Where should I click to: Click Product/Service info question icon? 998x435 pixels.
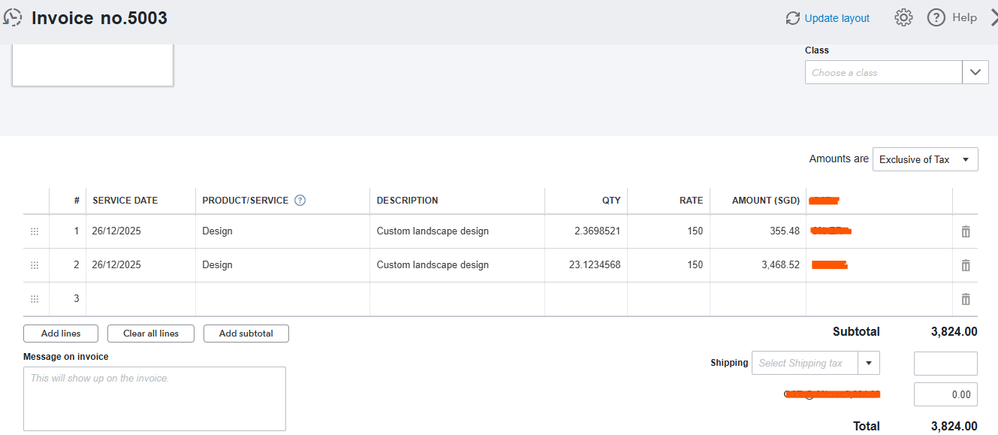pos(300,200)
